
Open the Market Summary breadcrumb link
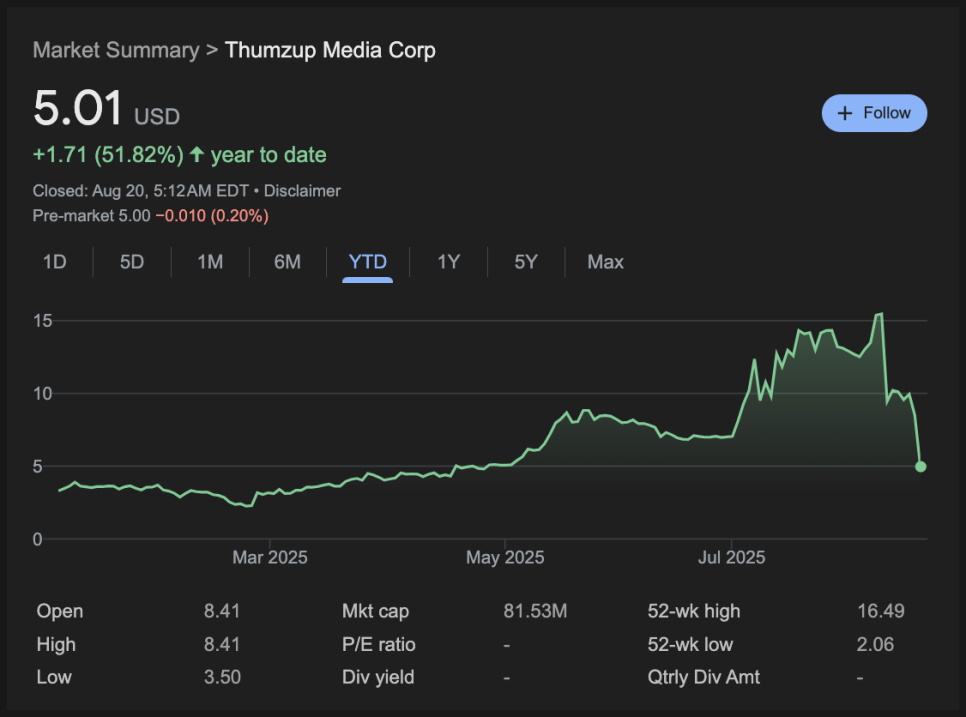[x=116, y=50]
